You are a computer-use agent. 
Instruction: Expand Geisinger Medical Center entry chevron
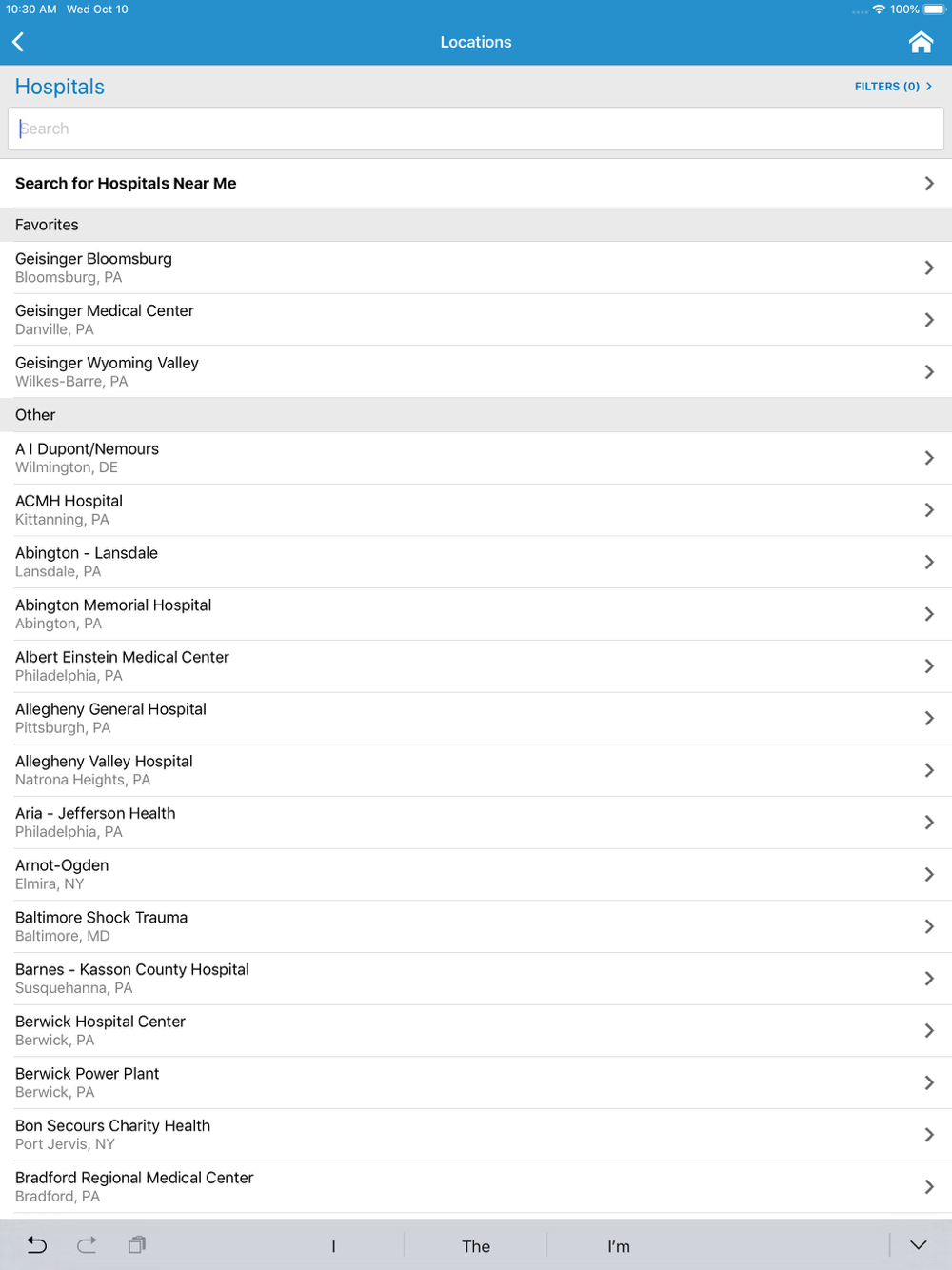click(929, 320)
